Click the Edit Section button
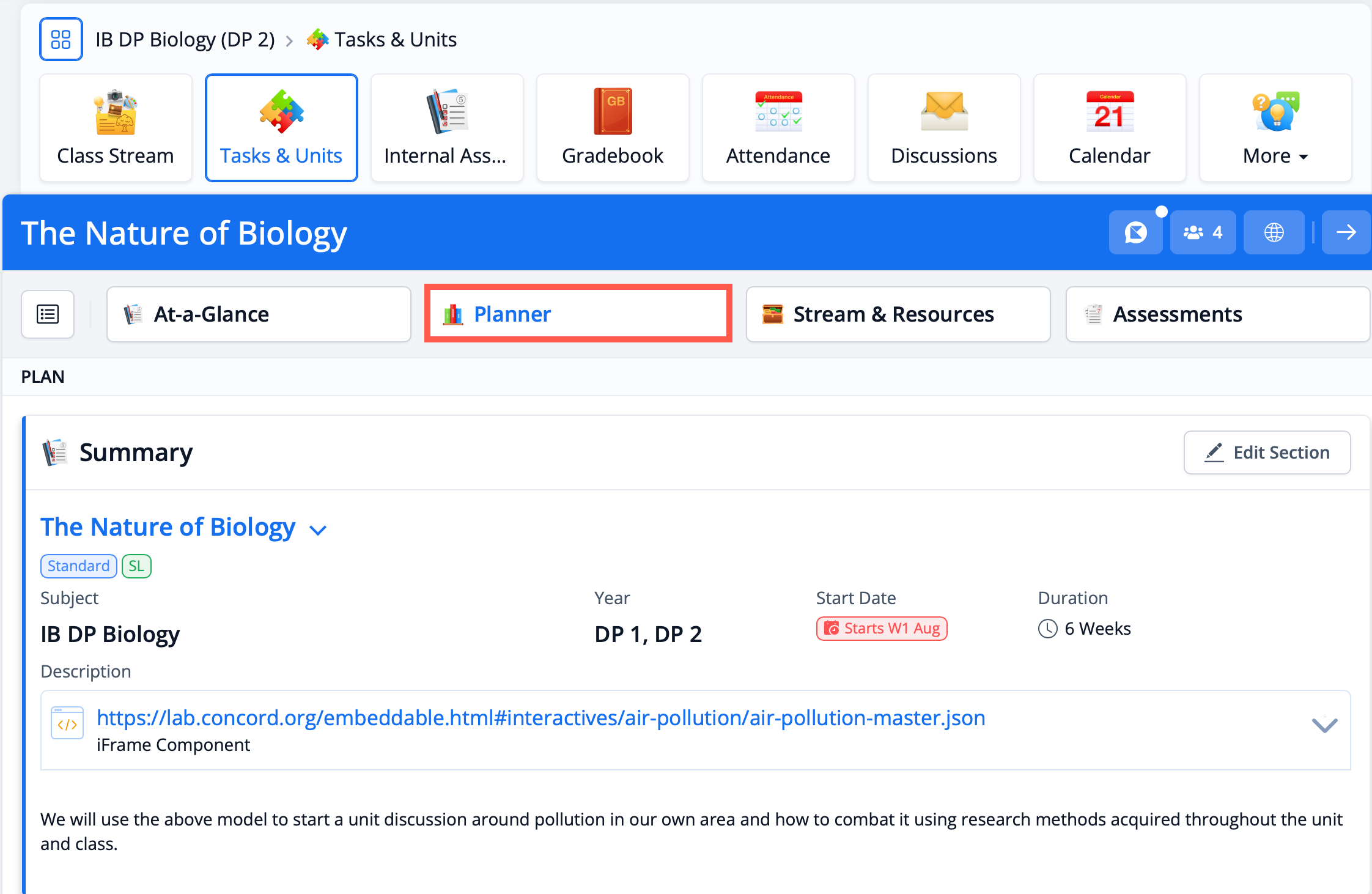The height and width of the screenshot is (894, 1372). 1267,453
